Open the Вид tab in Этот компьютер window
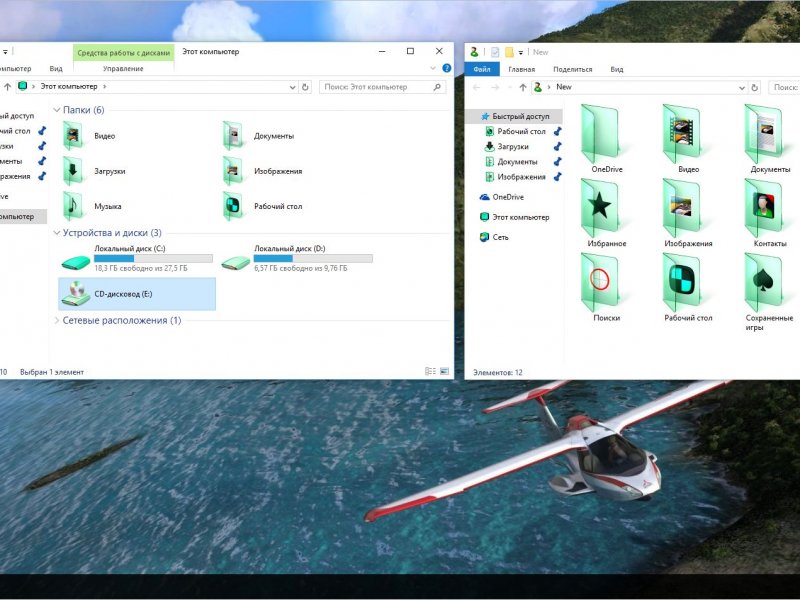 56,68
